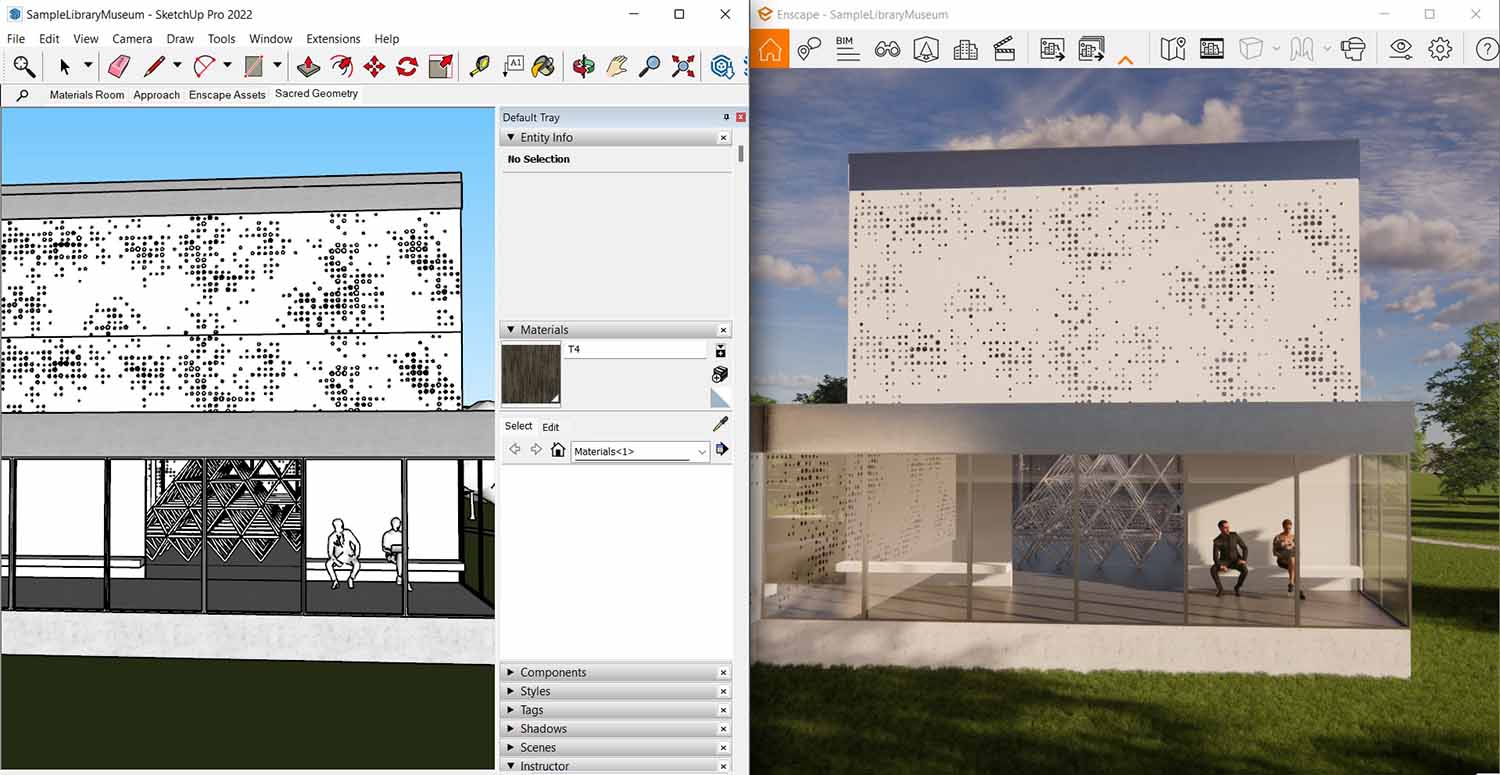Go to In Model materials home icon
Viewport: 1500px width, 775px height.
pos(558,450)
